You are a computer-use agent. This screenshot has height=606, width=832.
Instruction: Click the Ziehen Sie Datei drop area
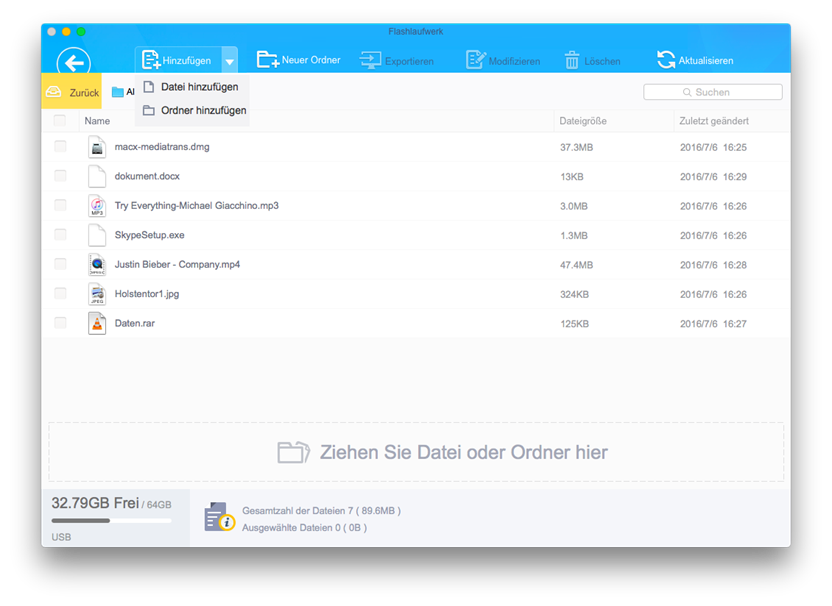point(416,452)
